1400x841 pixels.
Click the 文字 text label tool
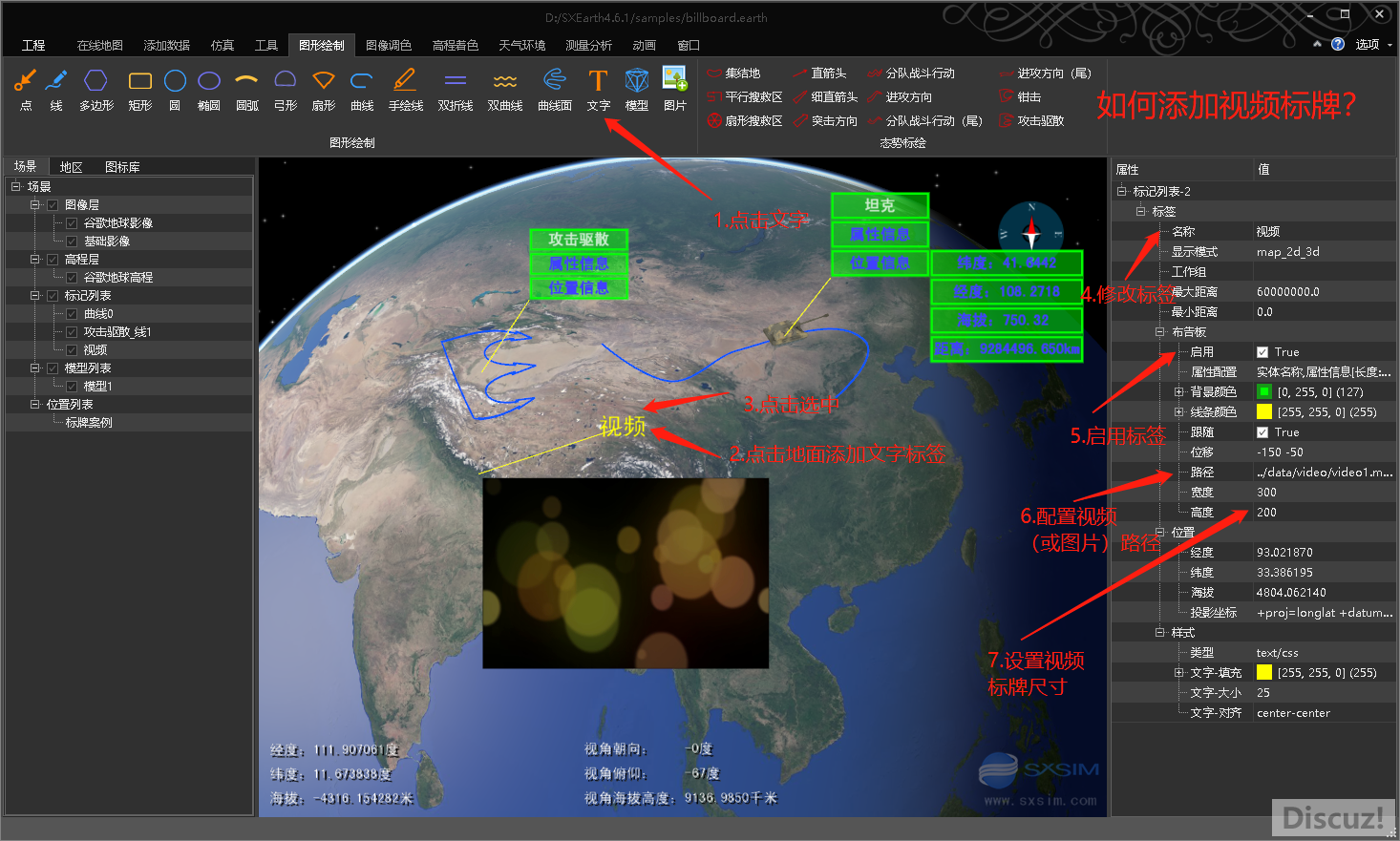pos(599,90)
